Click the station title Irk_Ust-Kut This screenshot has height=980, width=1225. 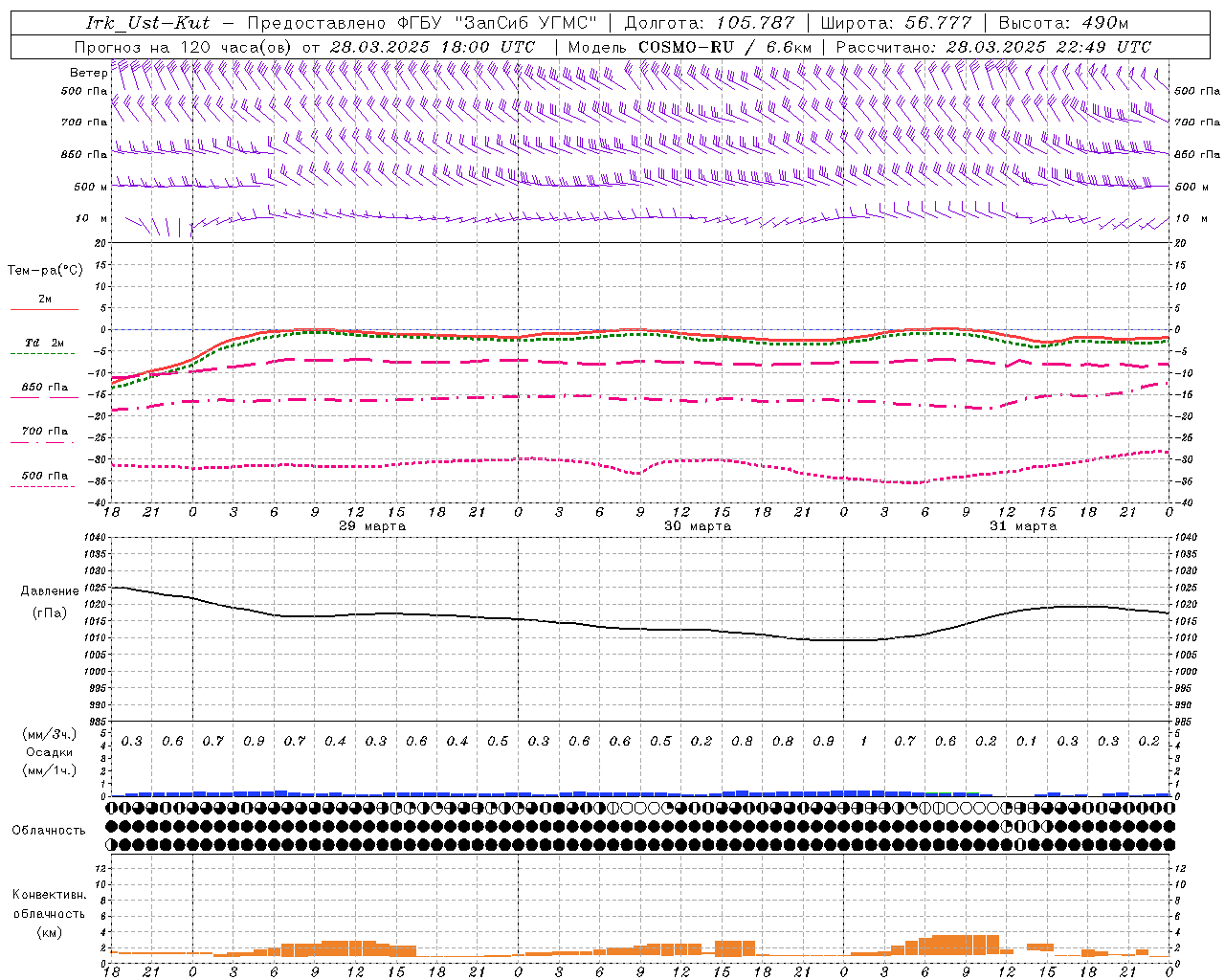[x=147, y=23]
